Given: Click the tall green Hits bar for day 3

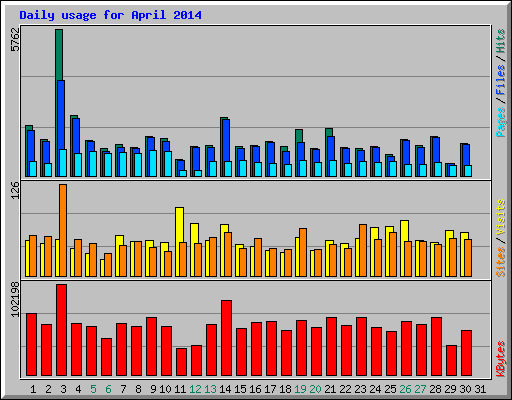Looking at the screenshot, I should (x=59, y=55).
